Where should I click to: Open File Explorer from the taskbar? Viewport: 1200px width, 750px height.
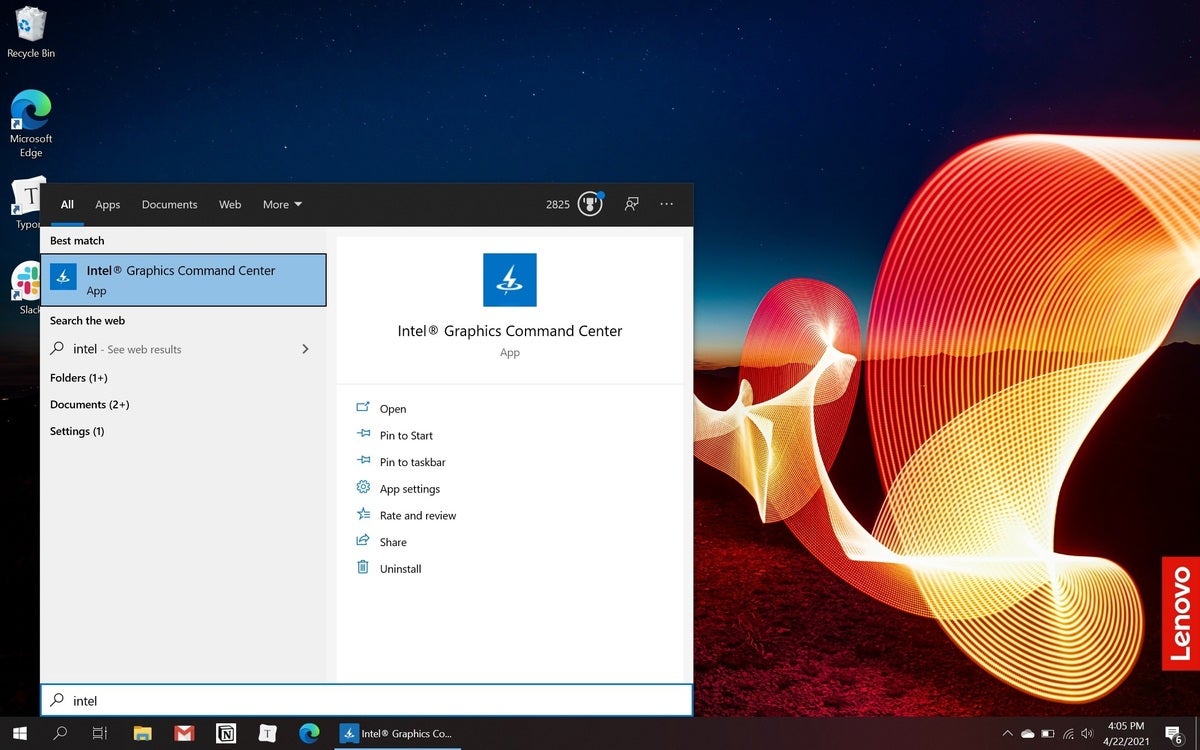point(142,733)
